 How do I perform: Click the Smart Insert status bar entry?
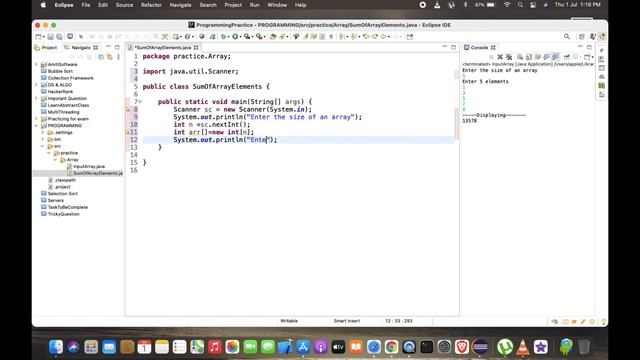click(347, 321)
